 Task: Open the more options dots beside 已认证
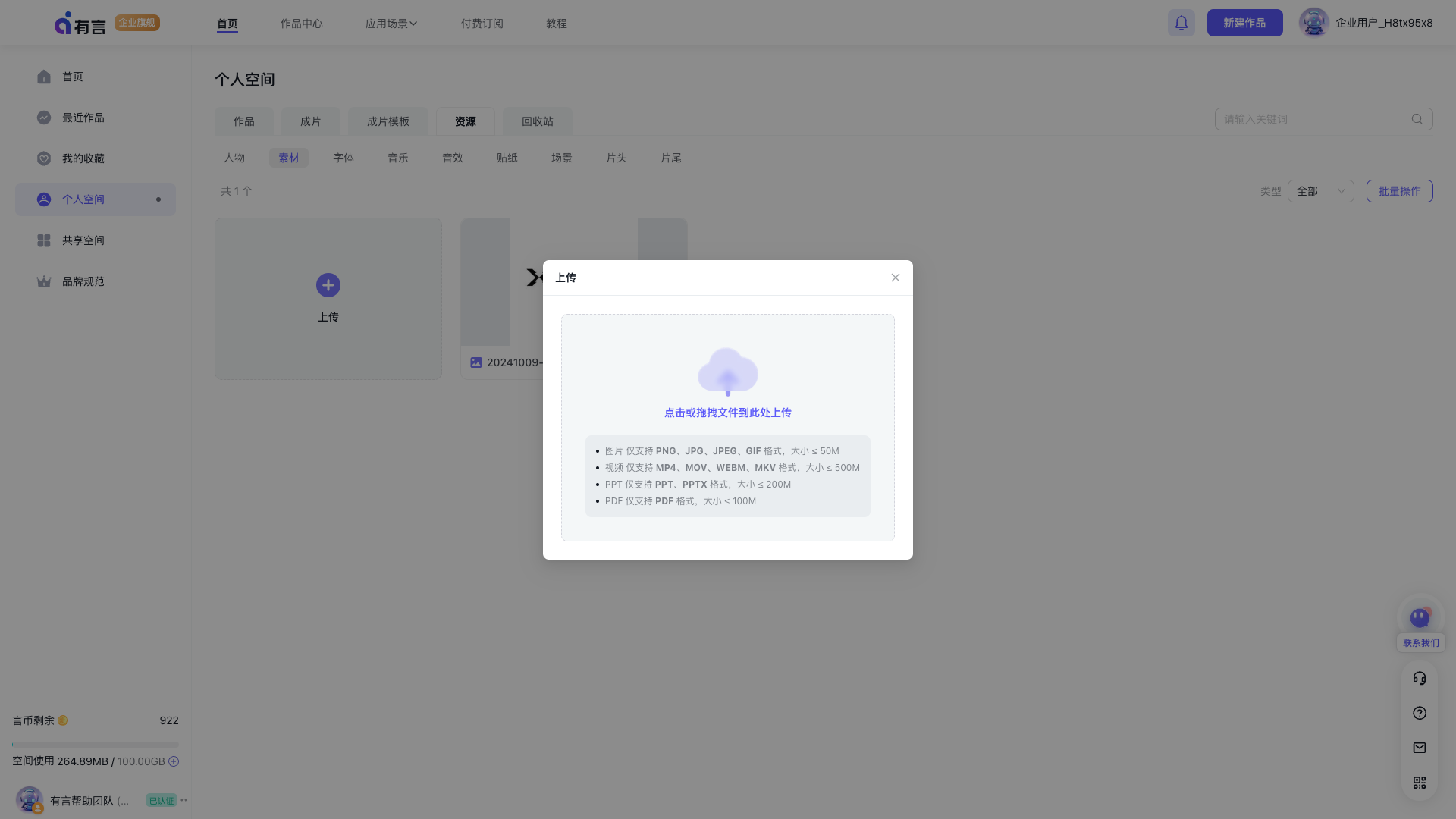pos(184,800)
